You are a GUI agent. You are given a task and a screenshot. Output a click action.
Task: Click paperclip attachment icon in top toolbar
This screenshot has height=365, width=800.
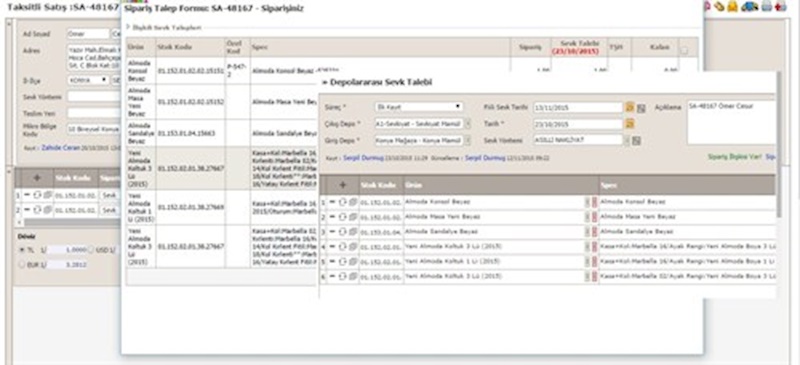(x=719, y=6)
